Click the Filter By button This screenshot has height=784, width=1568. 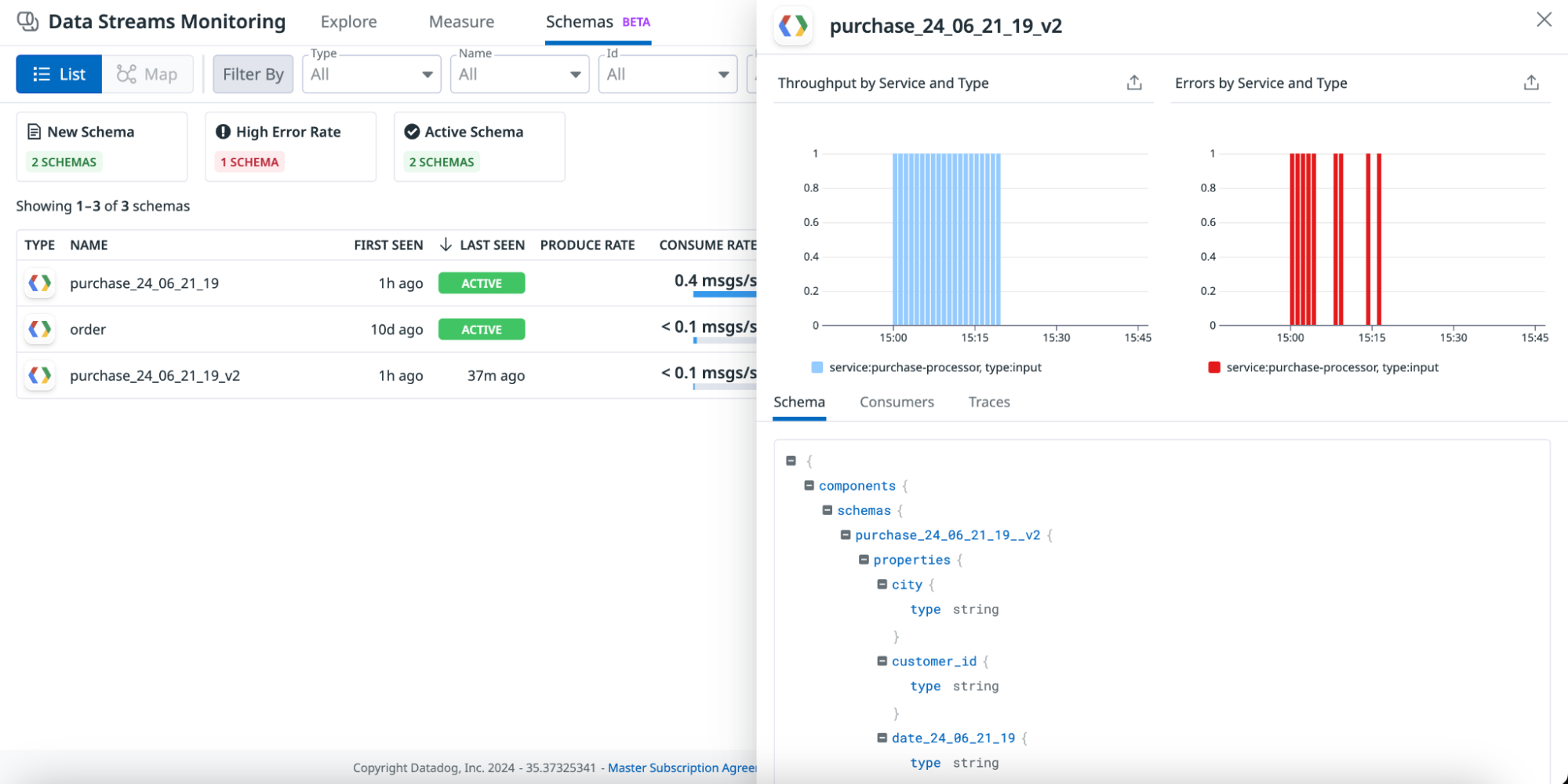tap(253, 74)
